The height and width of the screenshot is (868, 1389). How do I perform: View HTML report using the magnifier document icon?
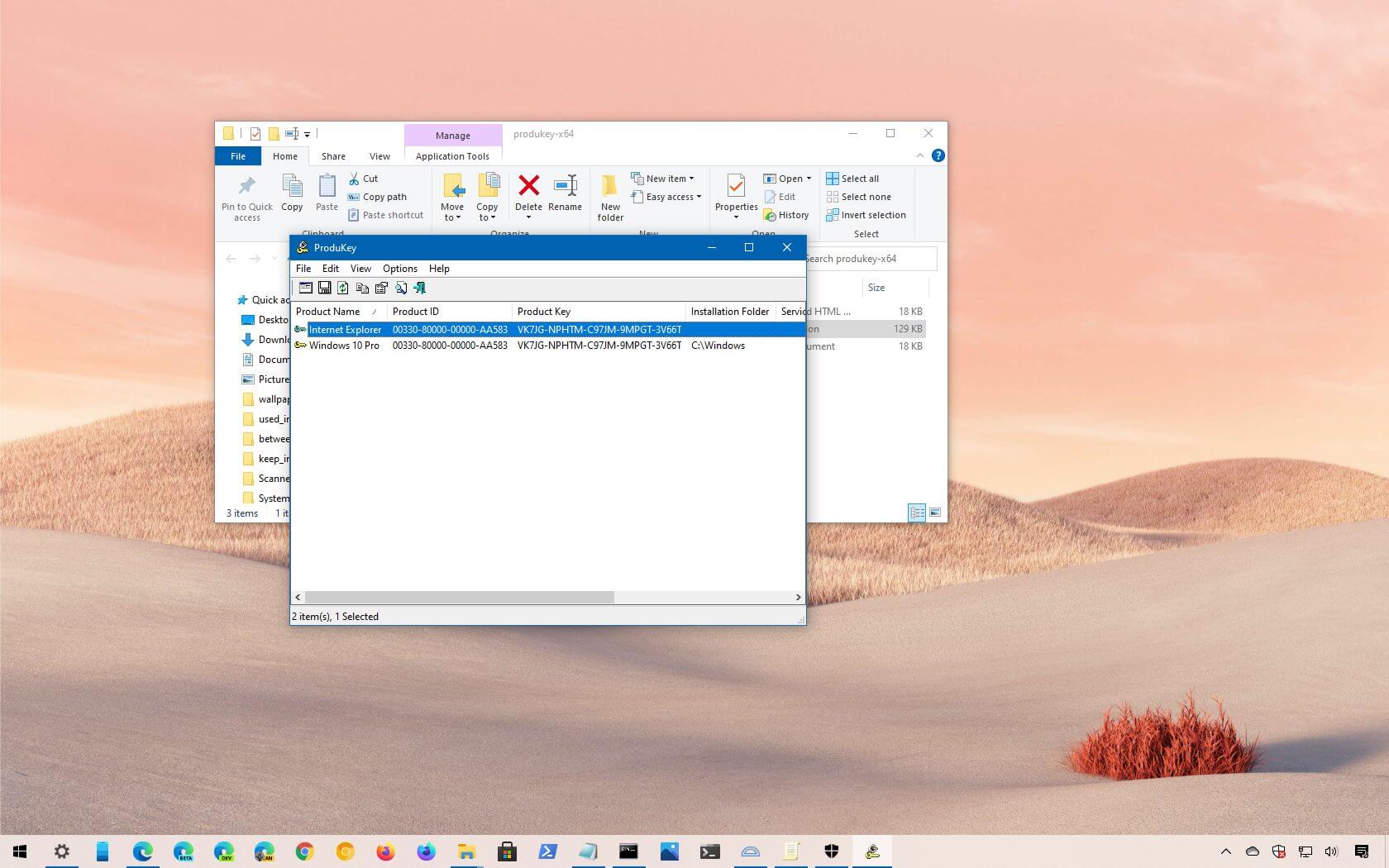point(401,288)
